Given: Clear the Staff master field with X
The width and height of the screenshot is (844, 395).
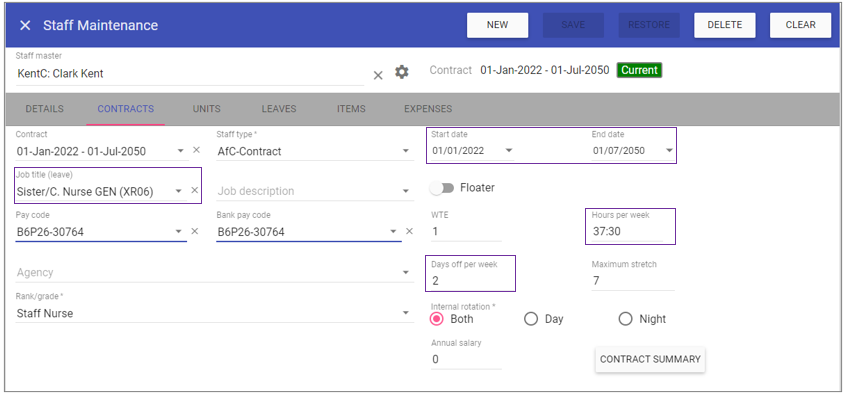Looking at the screenshot, I should click(x=378, y=75).
